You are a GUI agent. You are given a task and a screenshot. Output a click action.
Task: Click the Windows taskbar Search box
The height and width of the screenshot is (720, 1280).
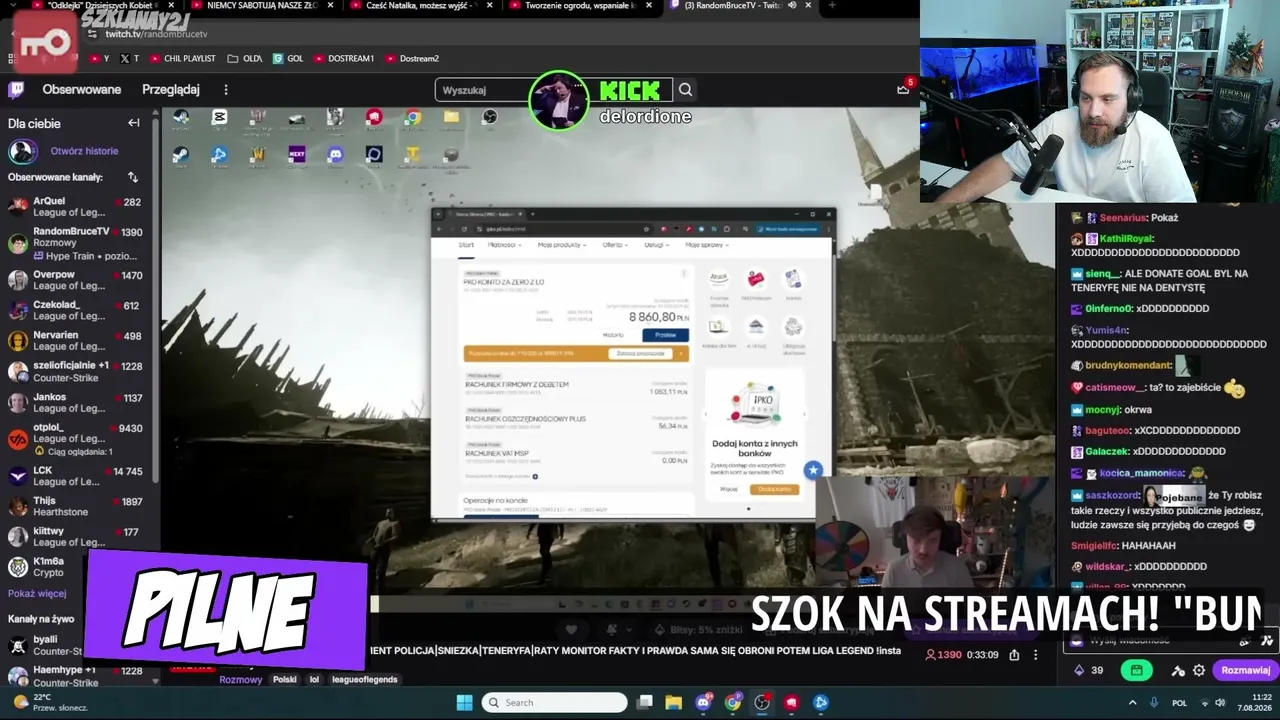pos(554,702)
